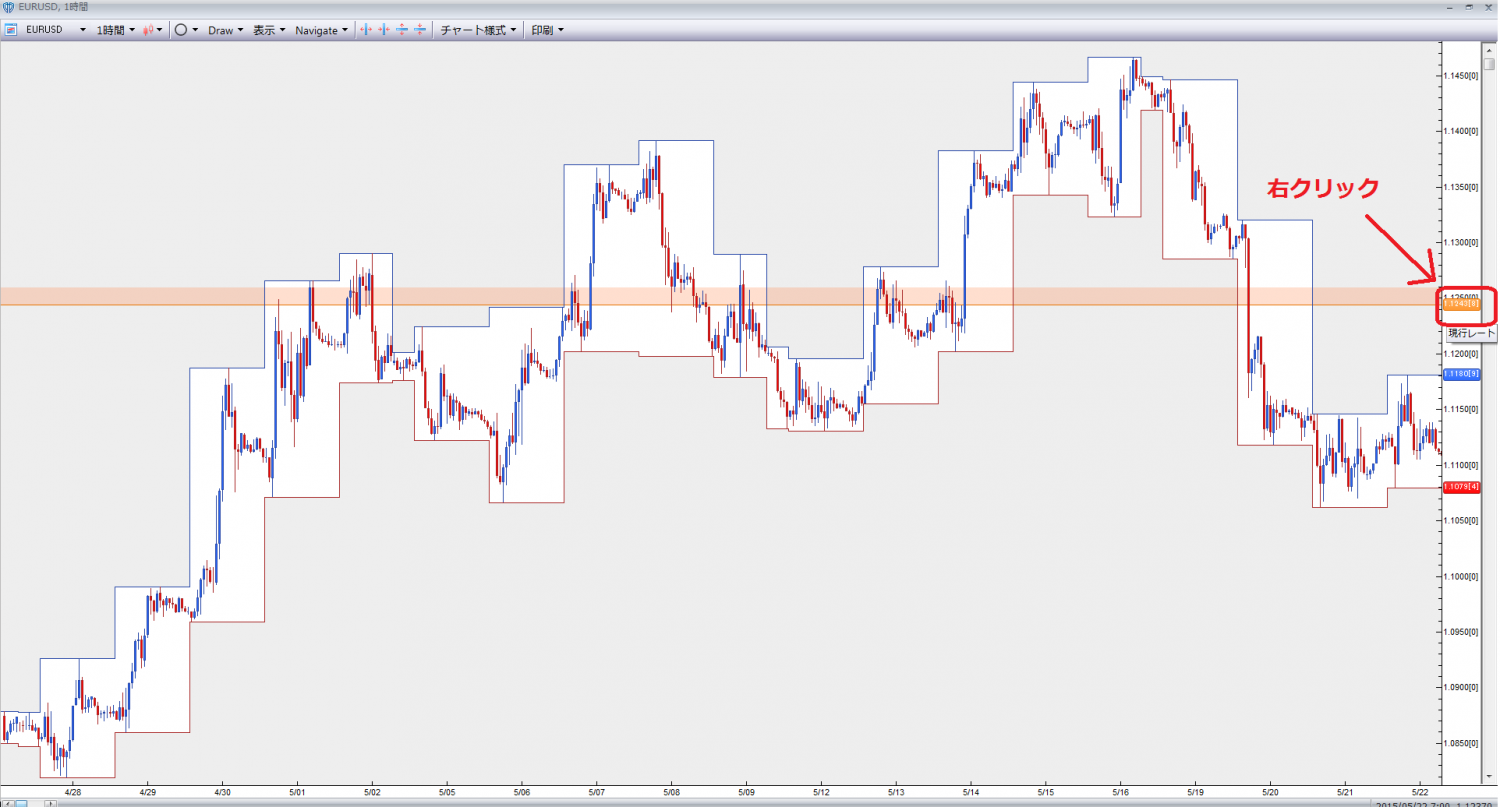Image resolution: width=1500 pixels, height=807 pixels.
Task: Click the red 1.1079 price label
Action: click(x=1460, y=487)
